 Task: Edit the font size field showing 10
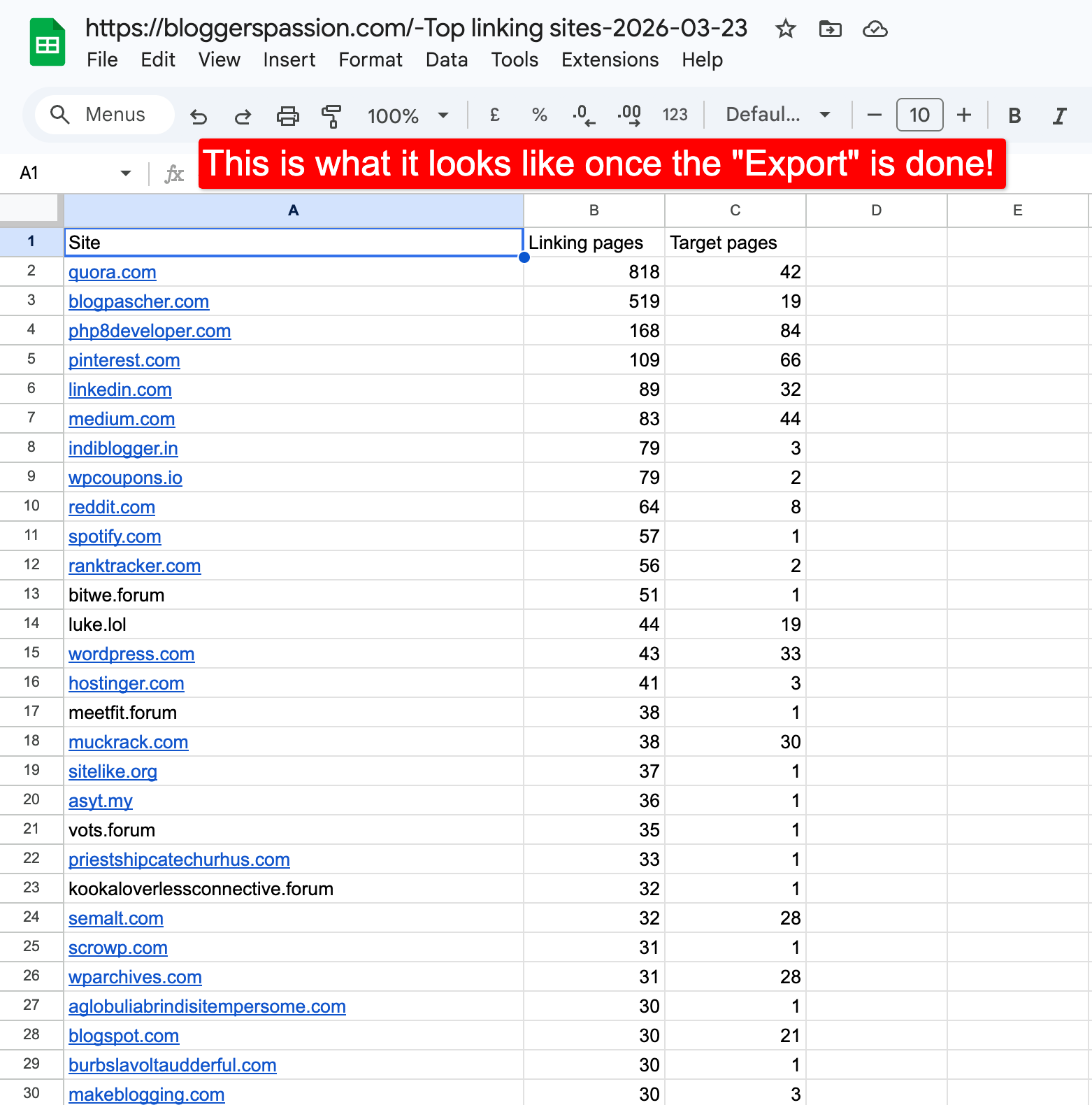pos(919,115)
